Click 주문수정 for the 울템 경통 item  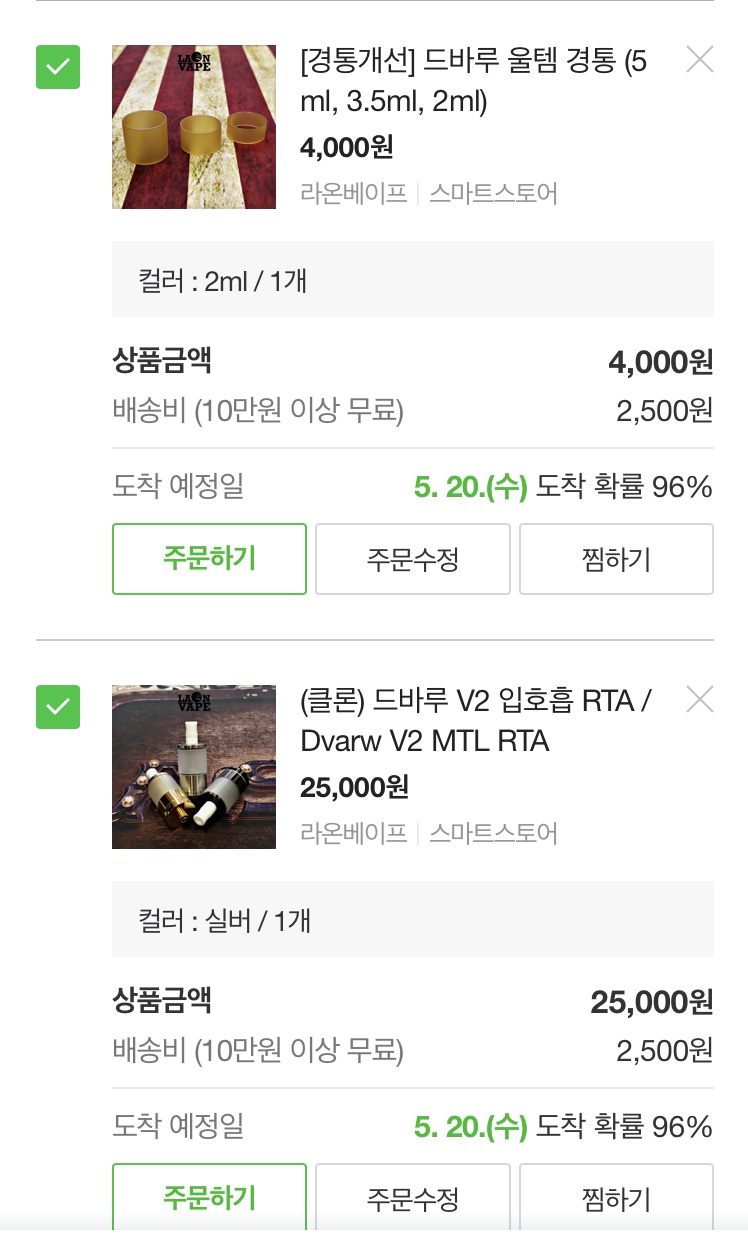tap(413, 559)
